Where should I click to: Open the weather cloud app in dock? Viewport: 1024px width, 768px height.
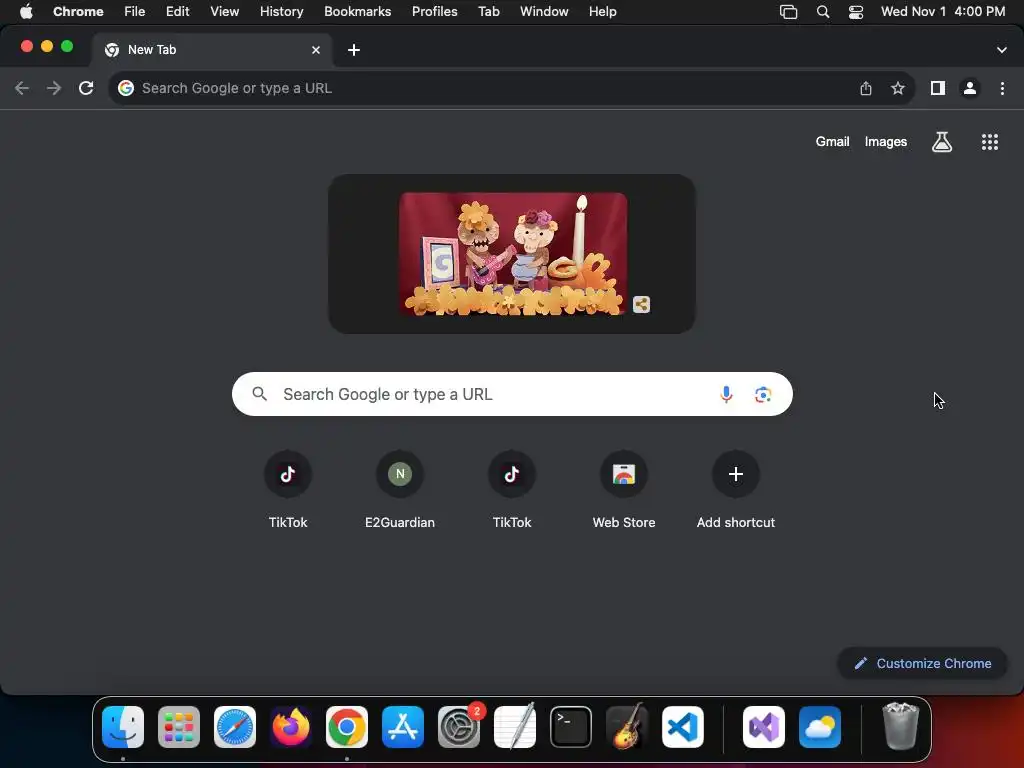click(x=820, y=727)
